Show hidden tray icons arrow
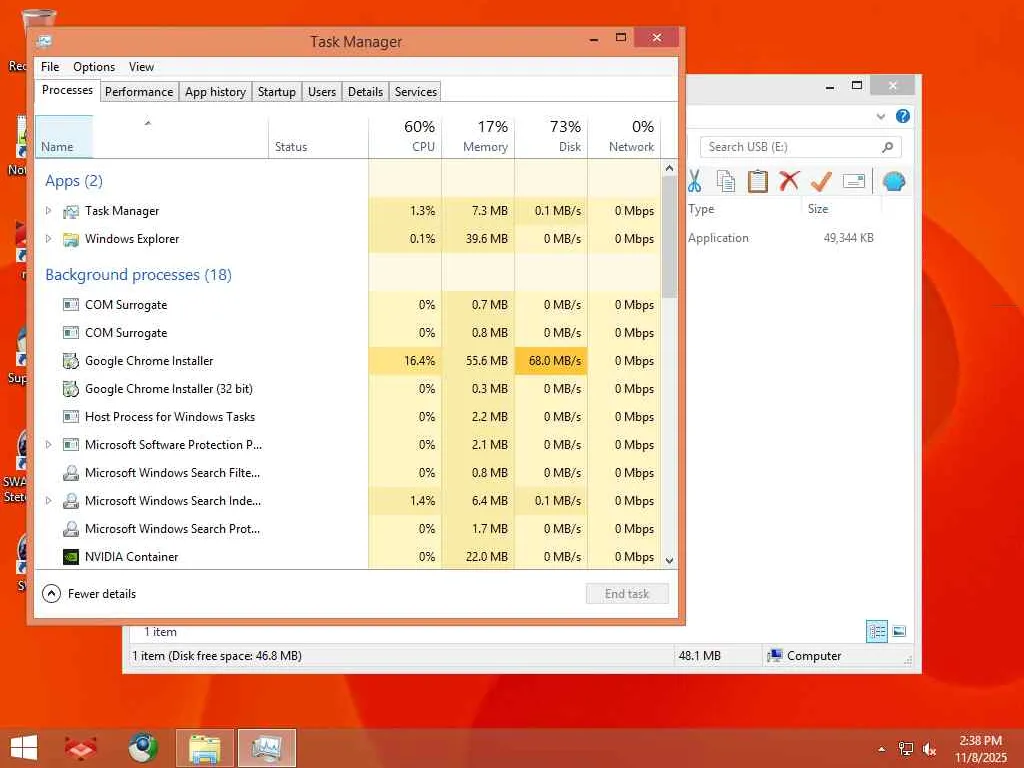Screen dimensions: 1024x768 pyautogui.click(x=882, y=749)
